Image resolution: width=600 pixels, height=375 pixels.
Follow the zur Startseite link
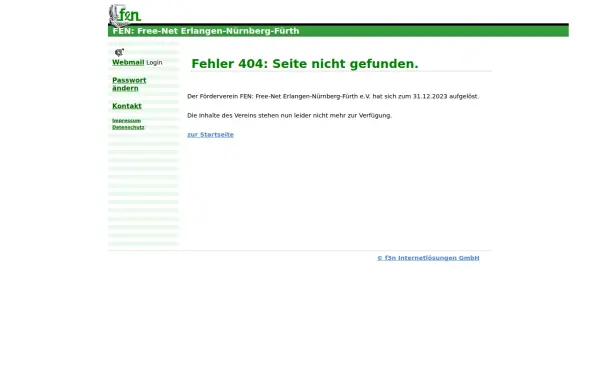(210, 135)
